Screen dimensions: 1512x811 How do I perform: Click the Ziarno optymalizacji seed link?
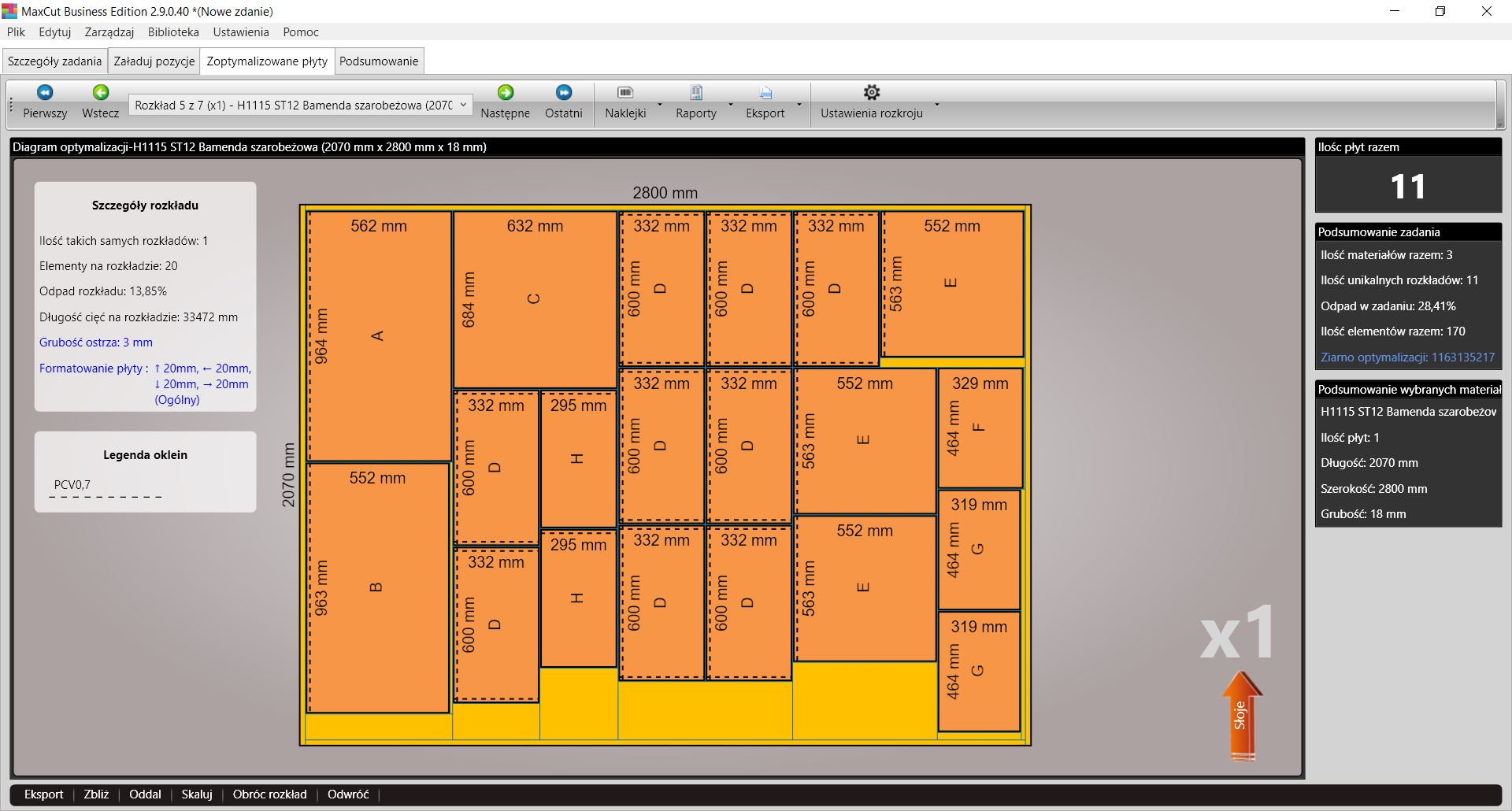pyautogui.click(x=1407, y=357)
